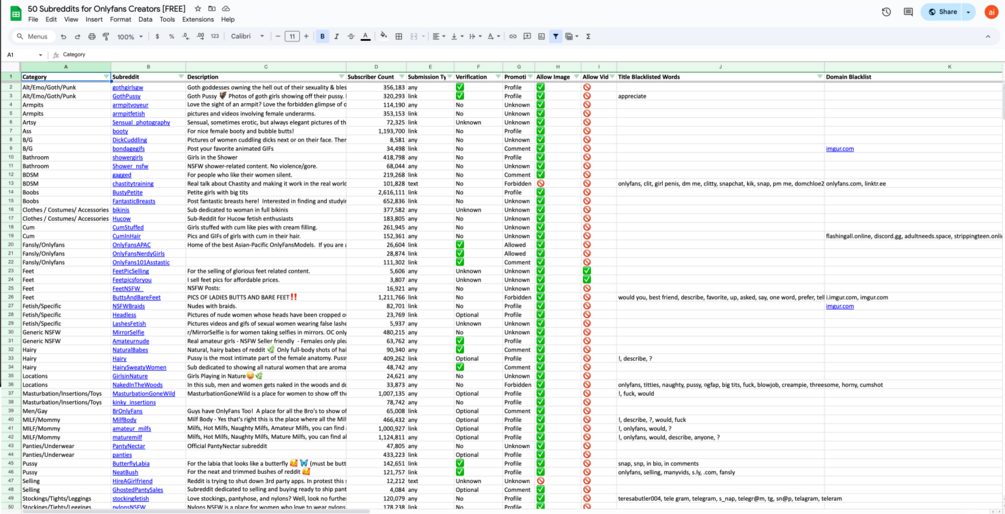1005x514 pixels.
Task: Decrease decimal places icon
Action: (x=187, y=37)
